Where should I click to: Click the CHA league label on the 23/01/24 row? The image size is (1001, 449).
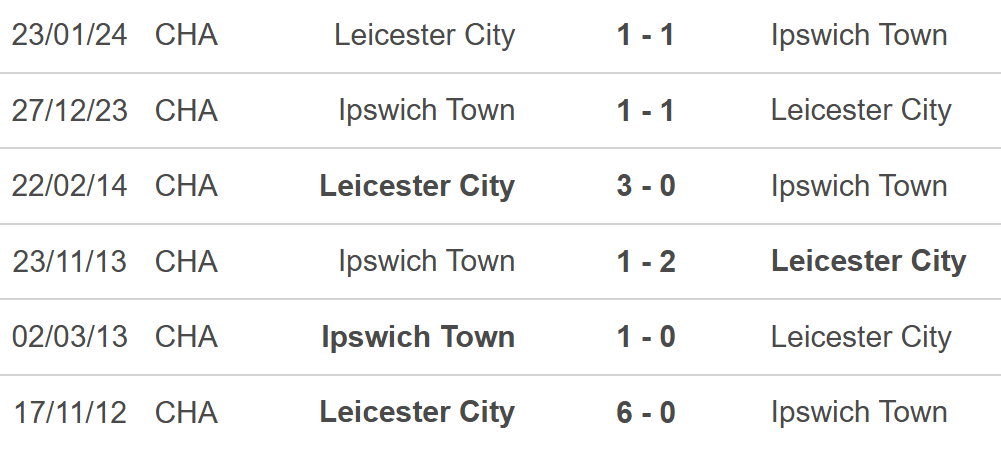point(186,34)
